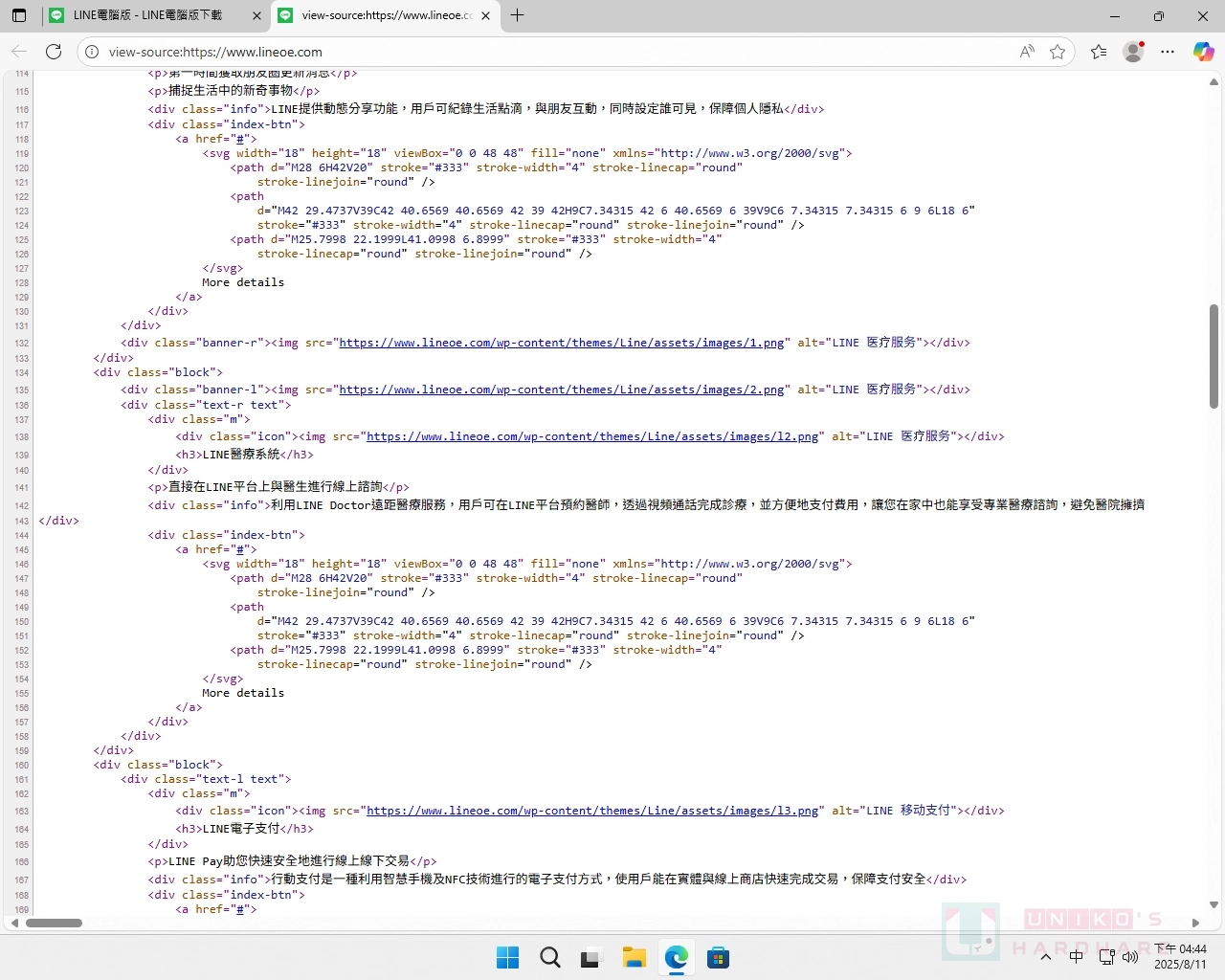Activate the Read aloud icon
Image resolution: width=1225 pixels, height=980 pixels.
(x=1027, y=52)
